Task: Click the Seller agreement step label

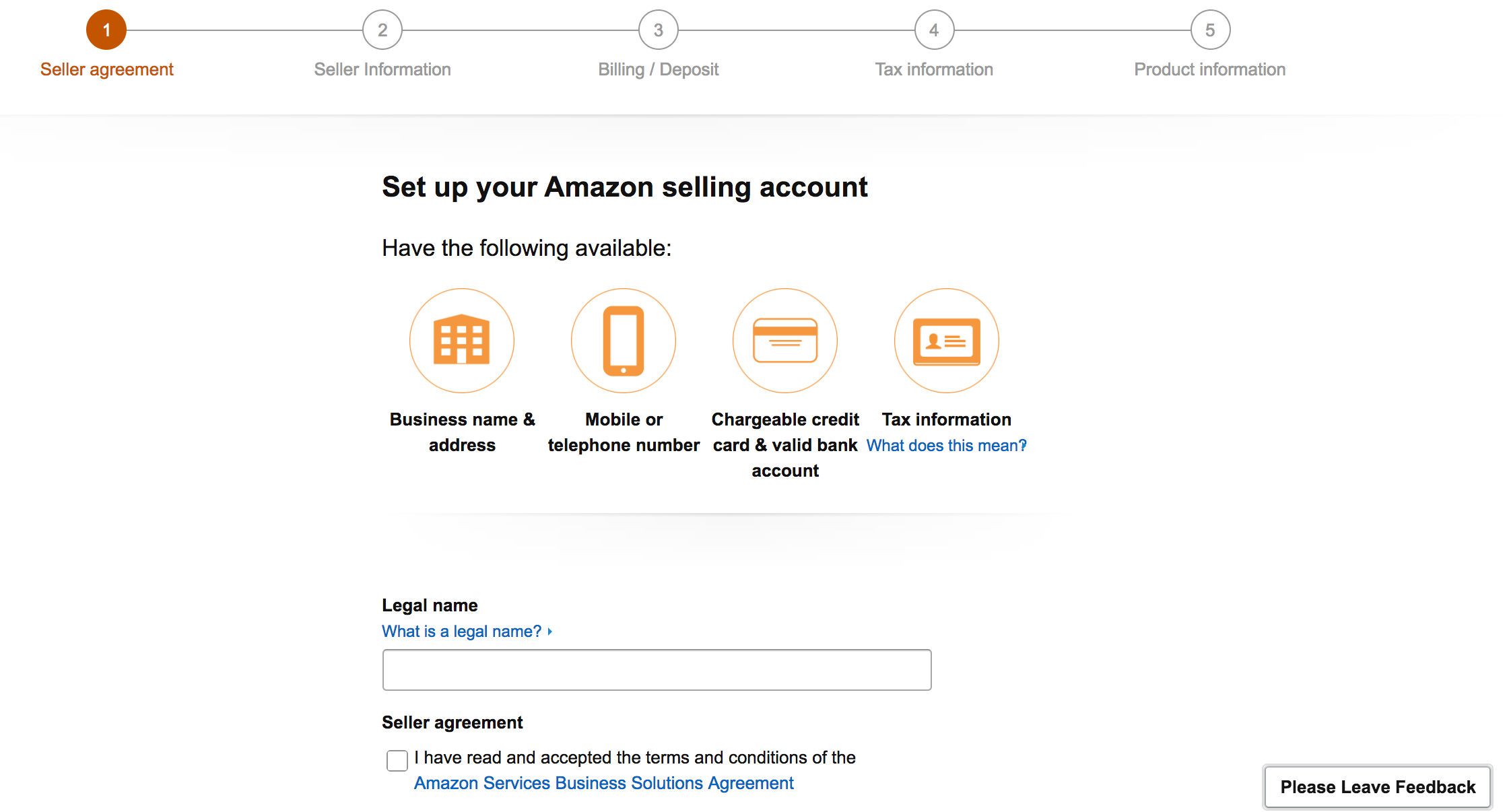Action: pyautogui.click(x=106, y=69)
